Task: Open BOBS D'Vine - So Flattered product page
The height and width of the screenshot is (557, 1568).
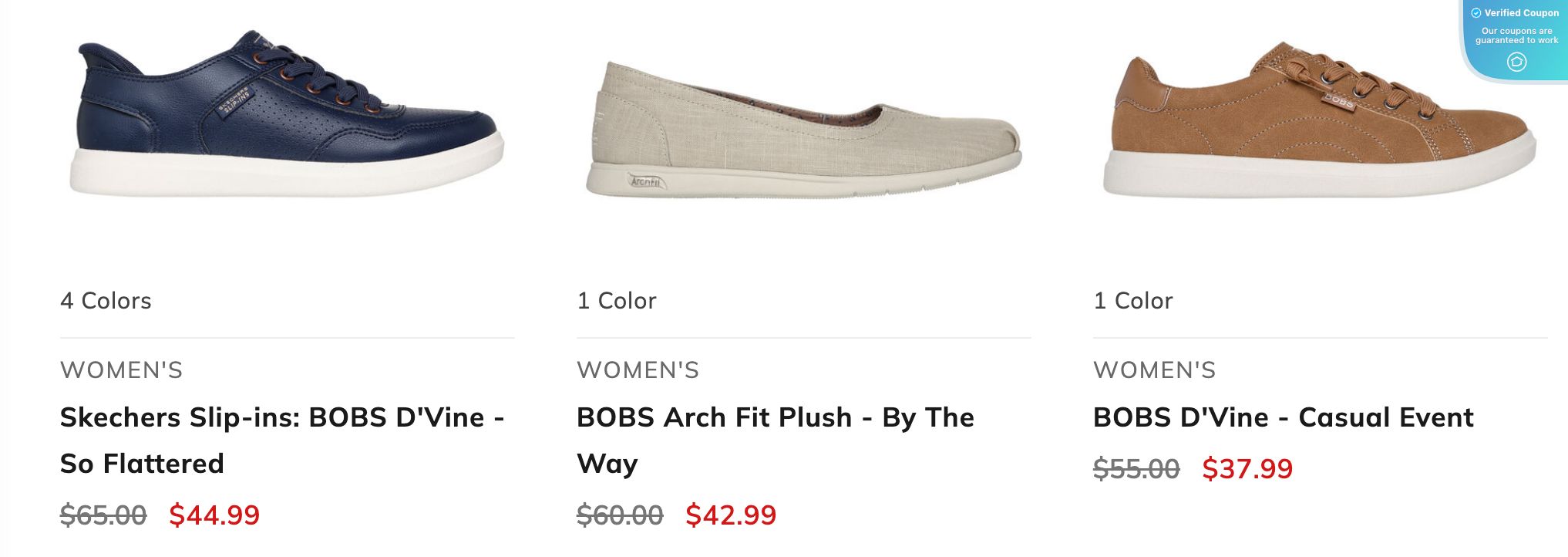Action: click(282, 440)
